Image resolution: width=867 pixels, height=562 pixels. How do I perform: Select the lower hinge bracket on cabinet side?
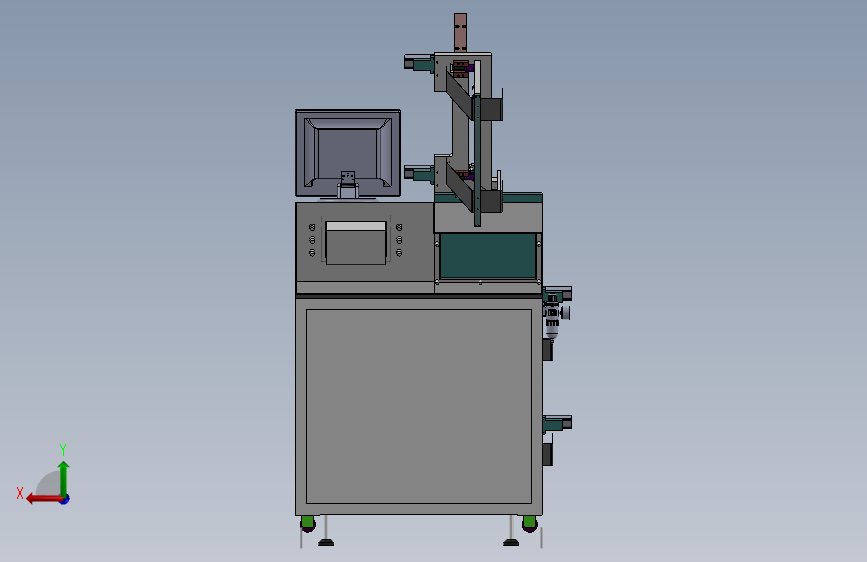(557, 424)
